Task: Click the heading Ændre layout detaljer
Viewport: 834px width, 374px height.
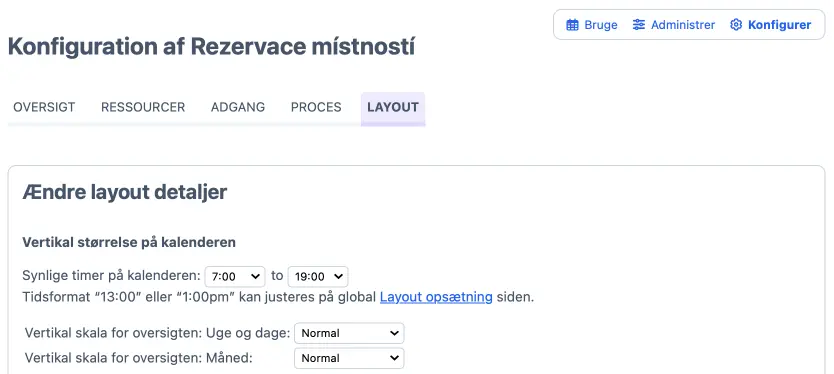Action: (125, 193)
